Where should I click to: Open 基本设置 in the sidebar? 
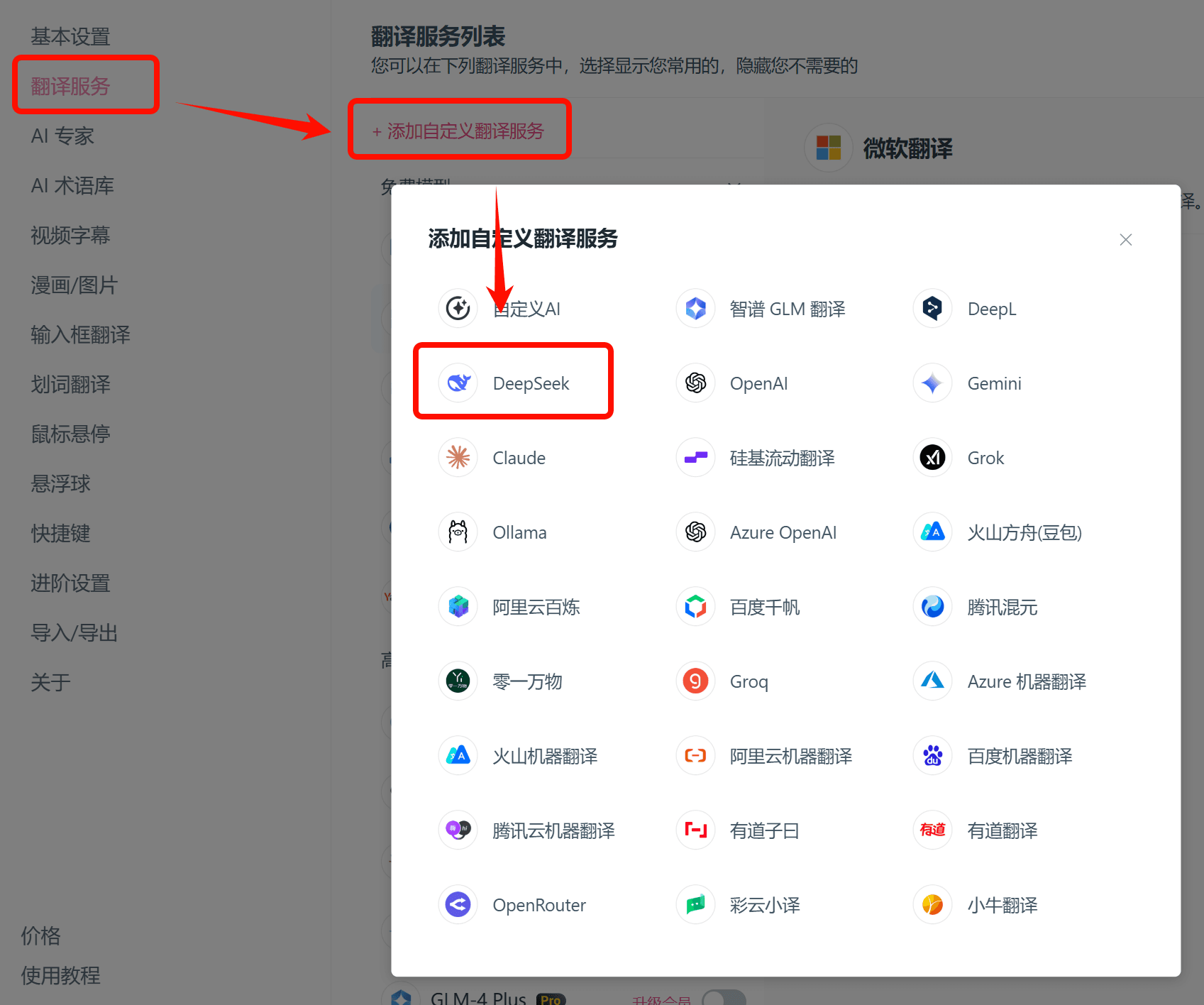70,37
